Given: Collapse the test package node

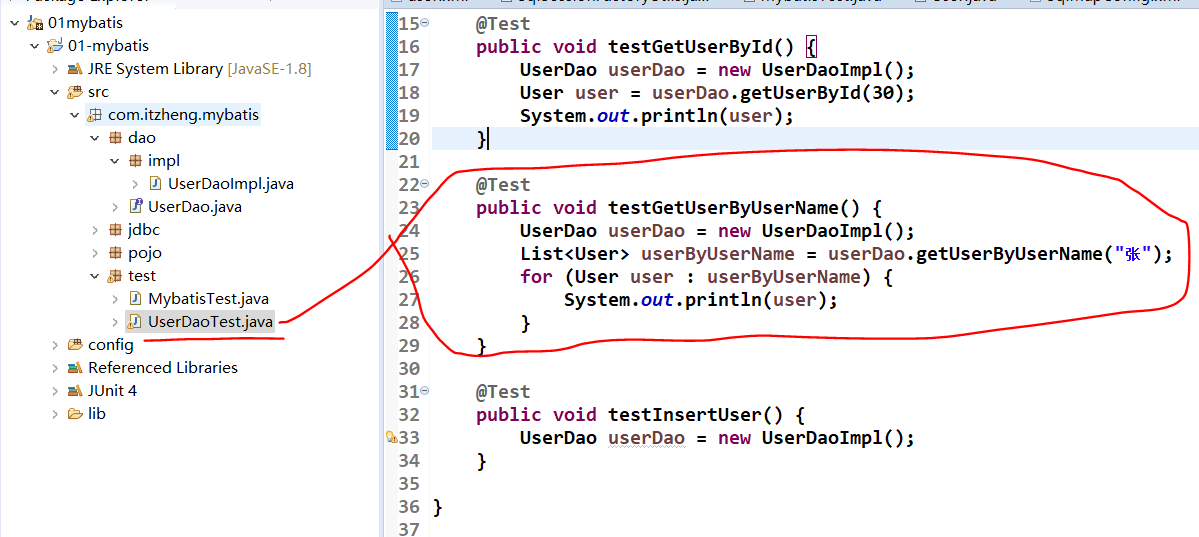Looking at the screenshot, I should (95, 276).
